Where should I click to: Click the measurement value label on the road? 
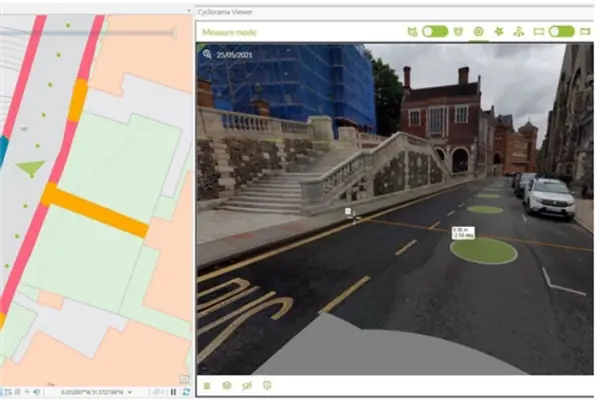pos(461,232)
